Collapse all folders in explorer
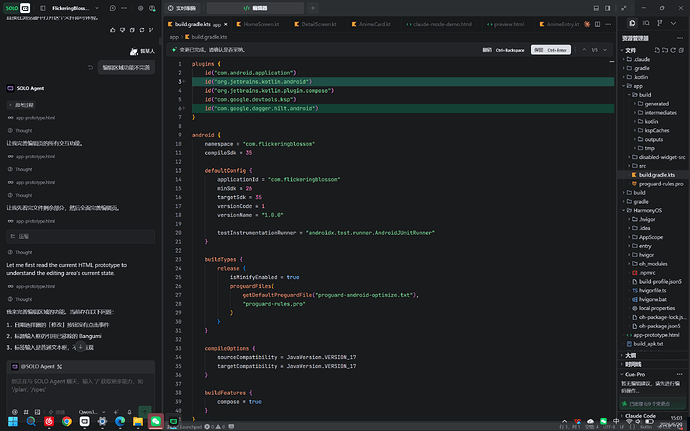This screenshot has height=431, width=690. click(x=681, y=50)
